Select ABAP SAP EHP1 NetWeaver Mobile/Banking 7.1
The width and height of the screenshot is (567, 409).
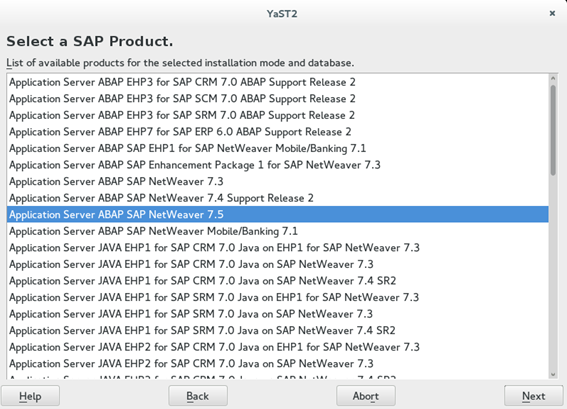278,149
